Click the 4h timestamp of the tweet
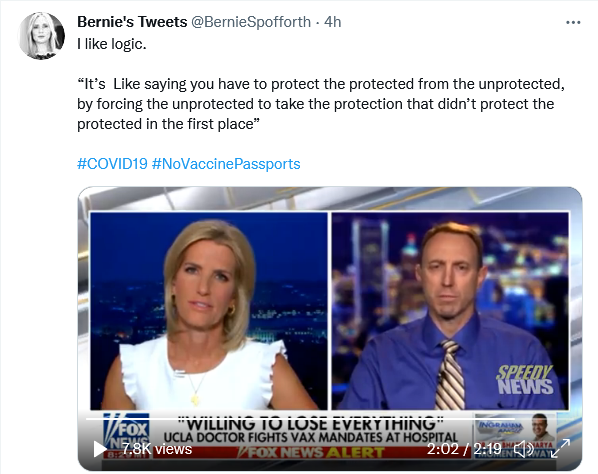The width and height of the screenshot is (598, 474). (333, 22)
